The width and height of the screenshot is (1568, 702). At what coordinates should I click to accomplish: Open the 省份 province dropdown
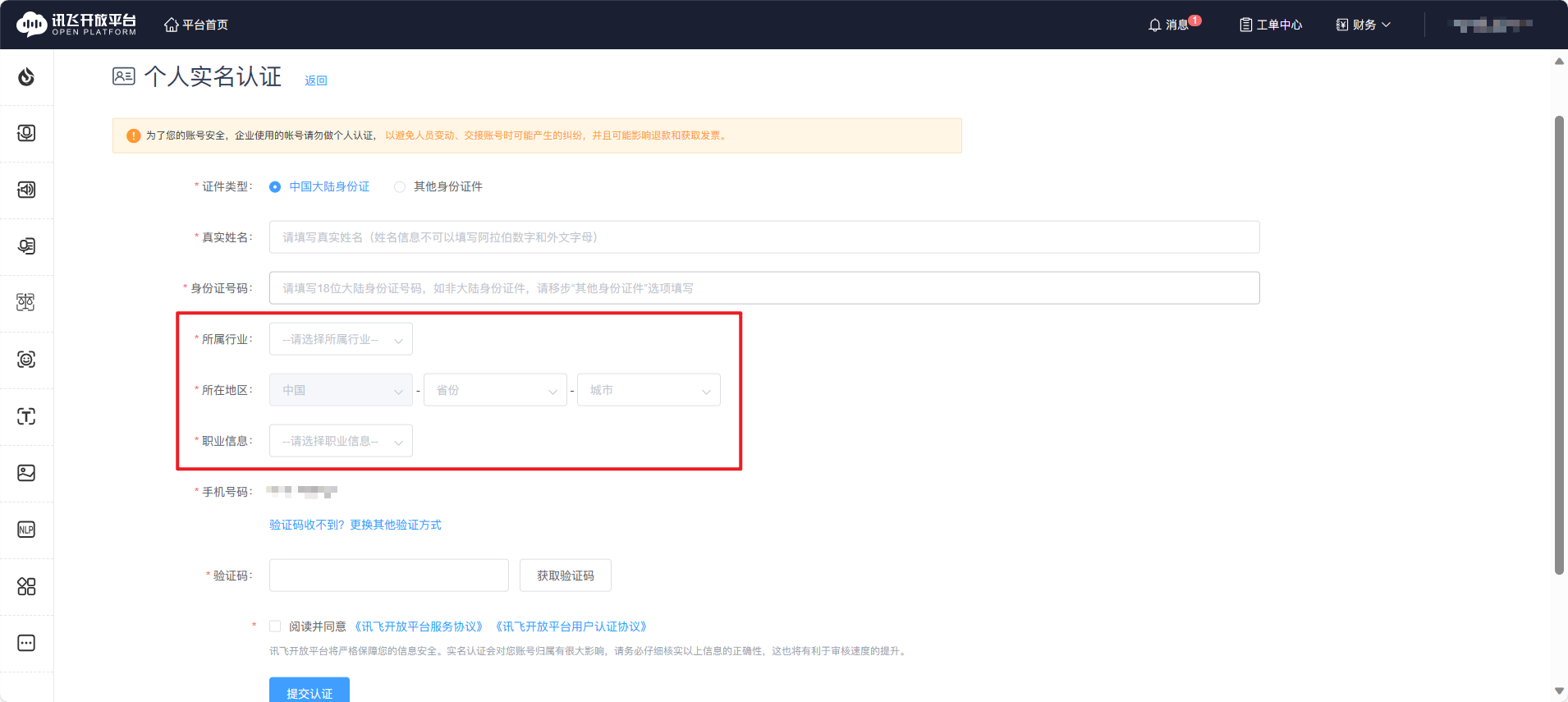[x=495, y=390]
